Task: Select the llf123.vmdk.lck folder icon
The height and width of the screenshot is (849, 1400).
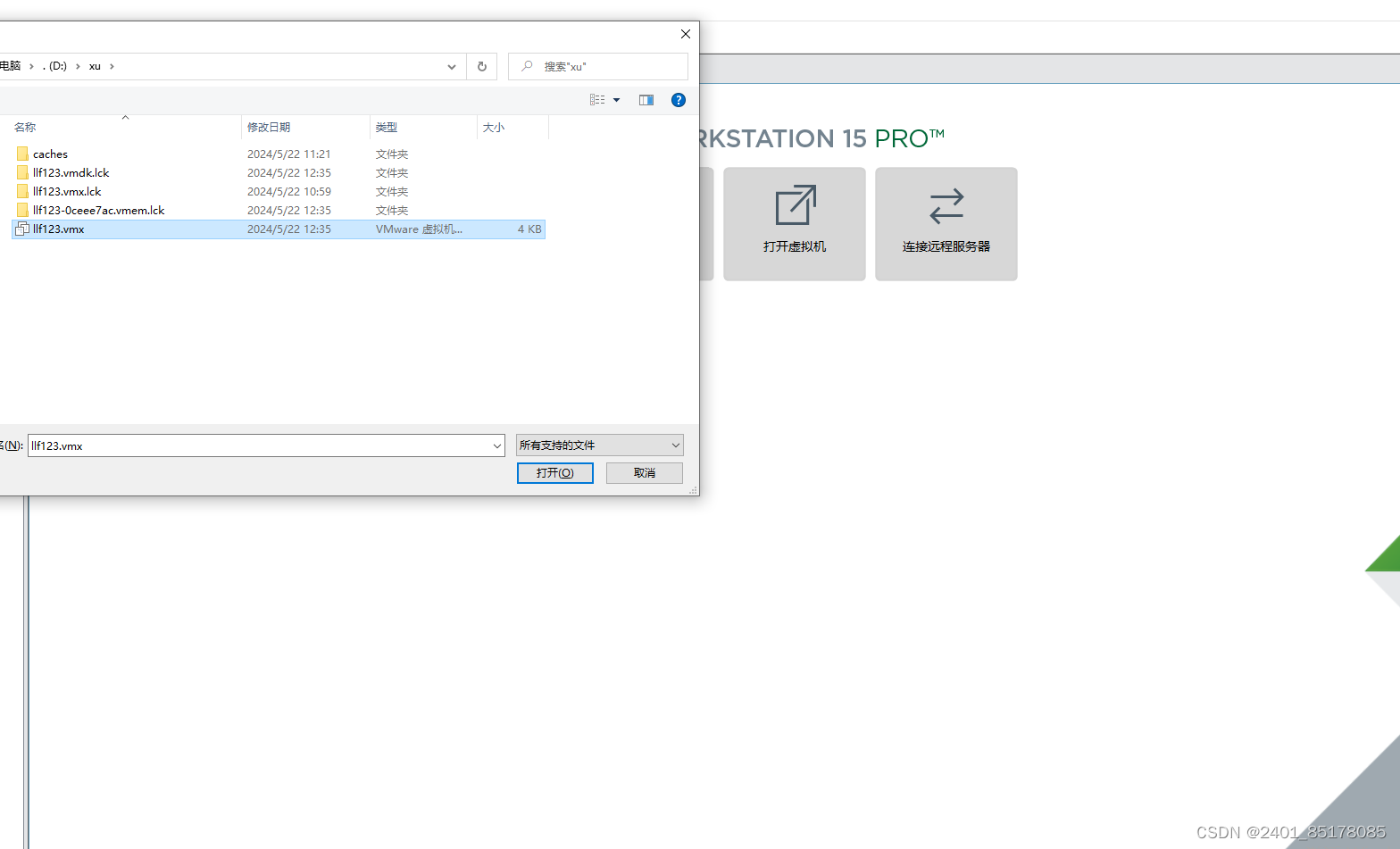Action: click(x=22, y=172)
